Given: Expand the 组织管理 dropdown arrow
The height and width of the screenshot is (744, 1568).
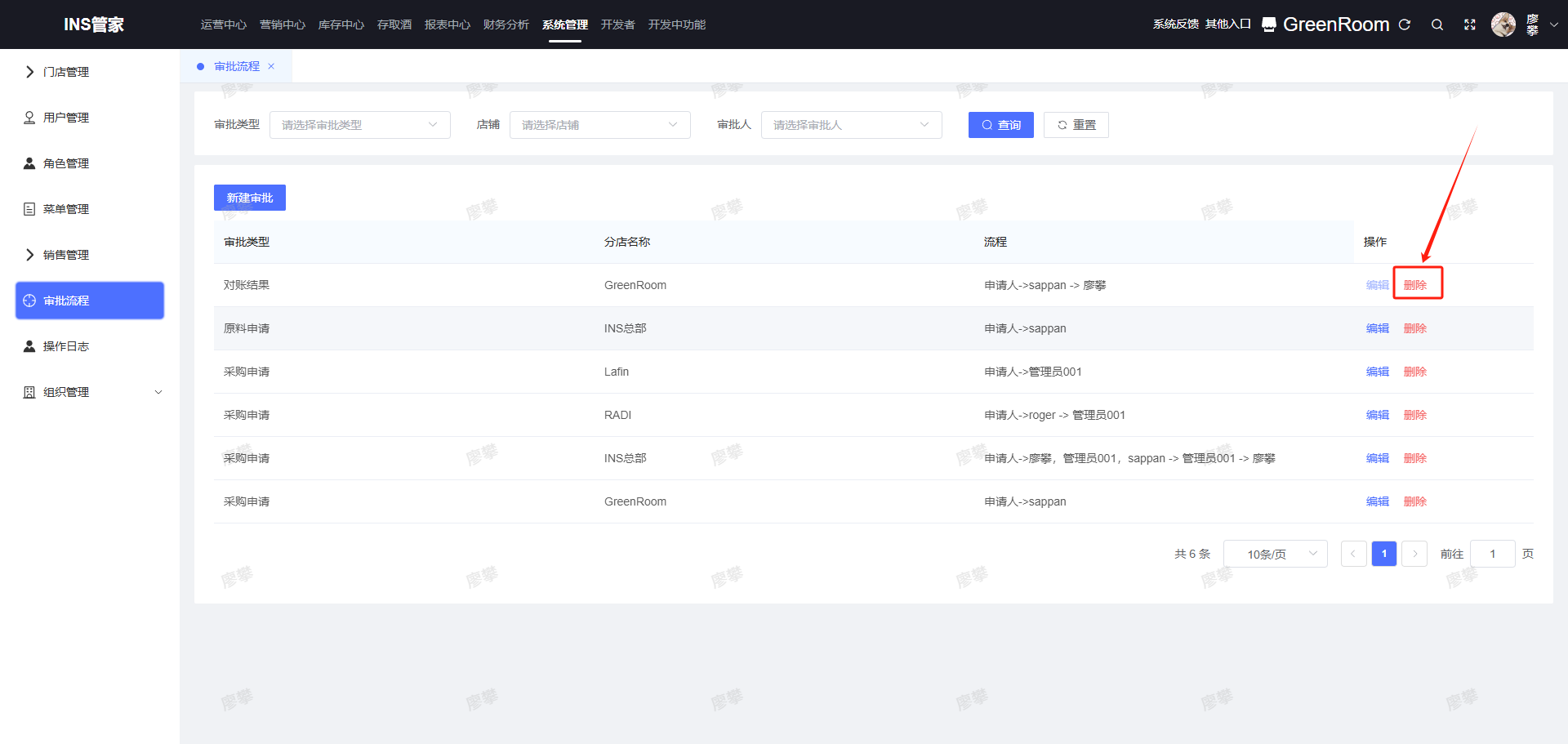Looking at the screenshot, I should point(158,392).
